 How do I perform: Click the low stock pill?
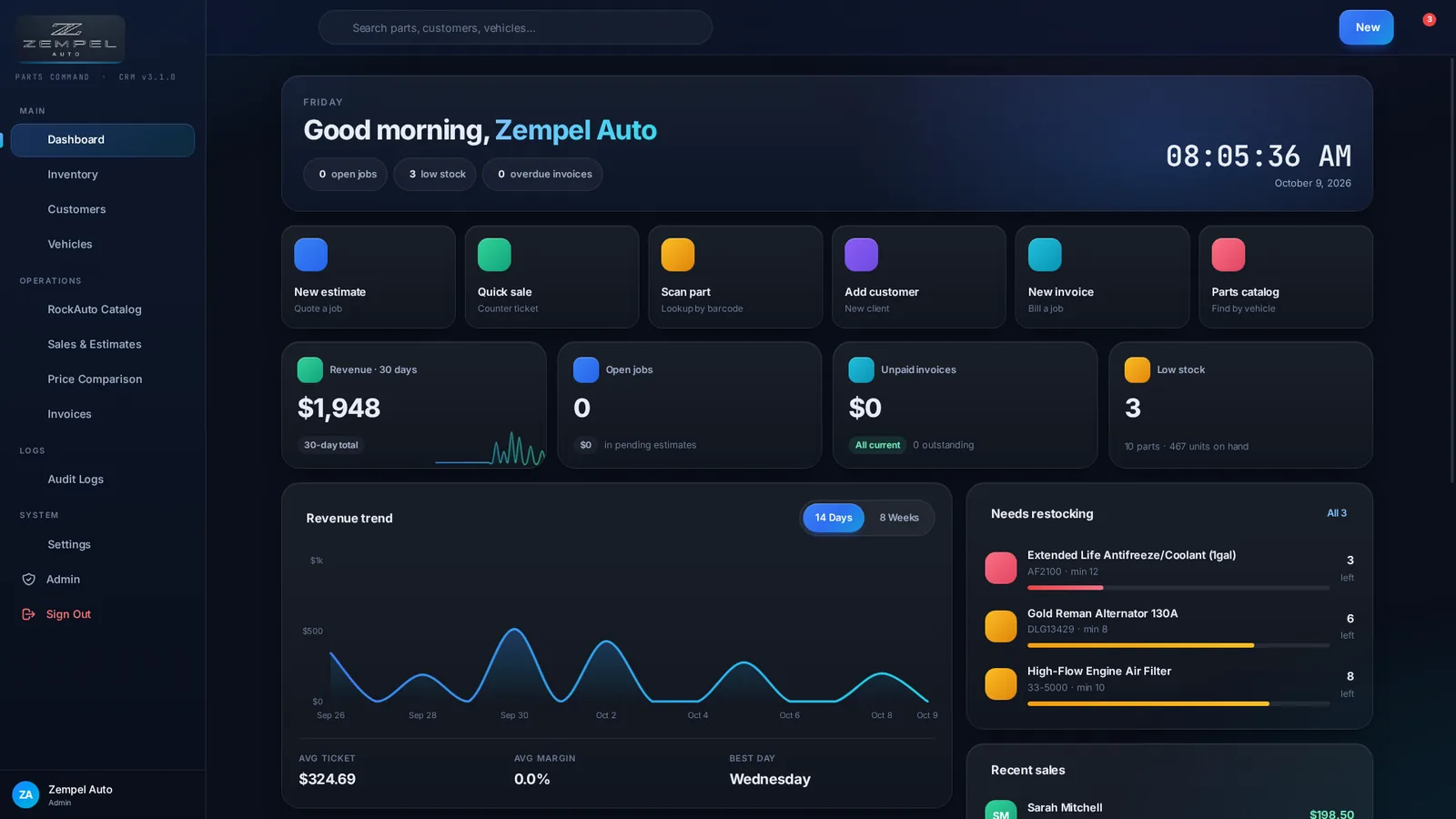coord(435,174)
